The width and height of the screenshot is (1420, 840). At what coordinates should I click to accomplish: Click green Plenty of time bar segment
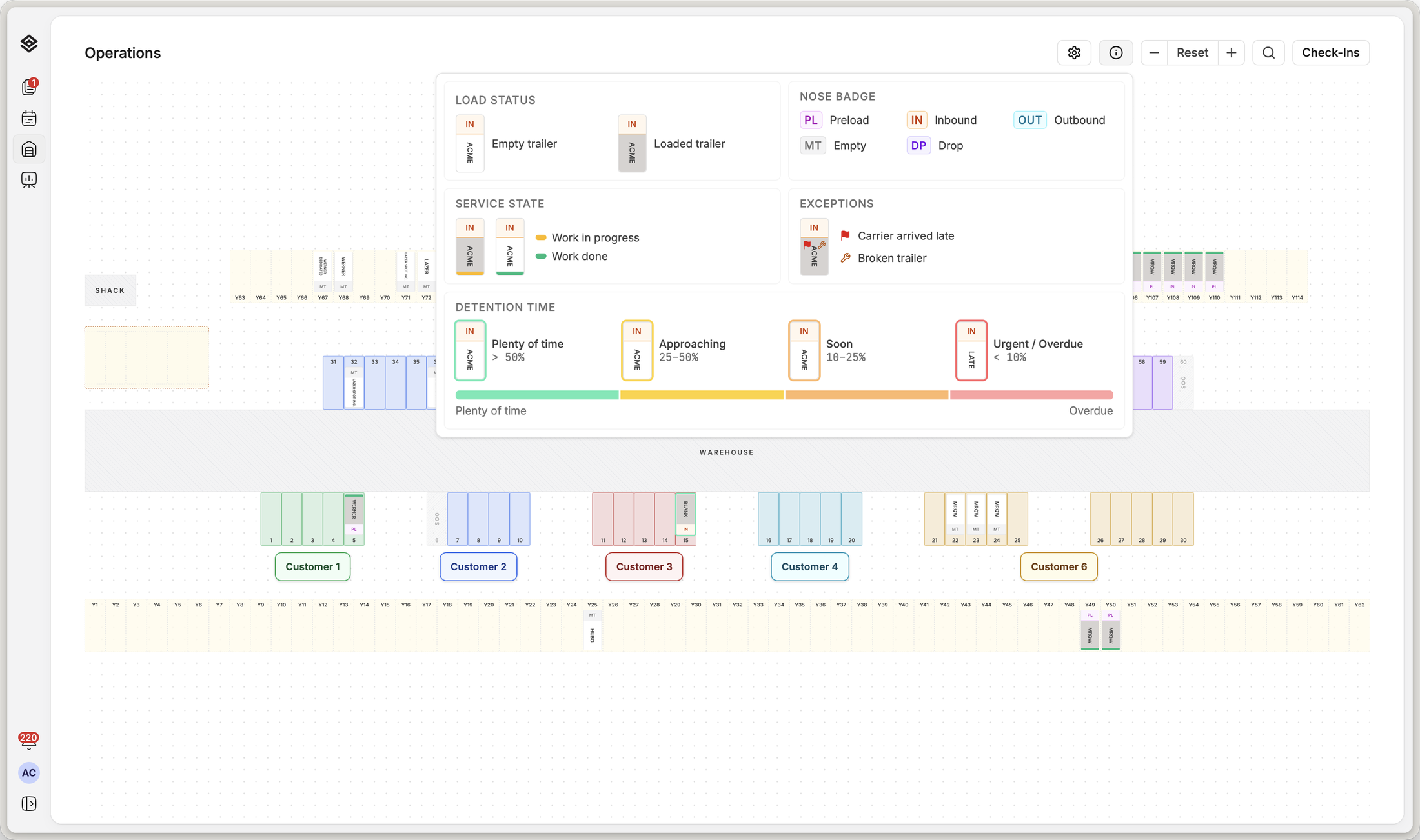(x=537, y=395)
